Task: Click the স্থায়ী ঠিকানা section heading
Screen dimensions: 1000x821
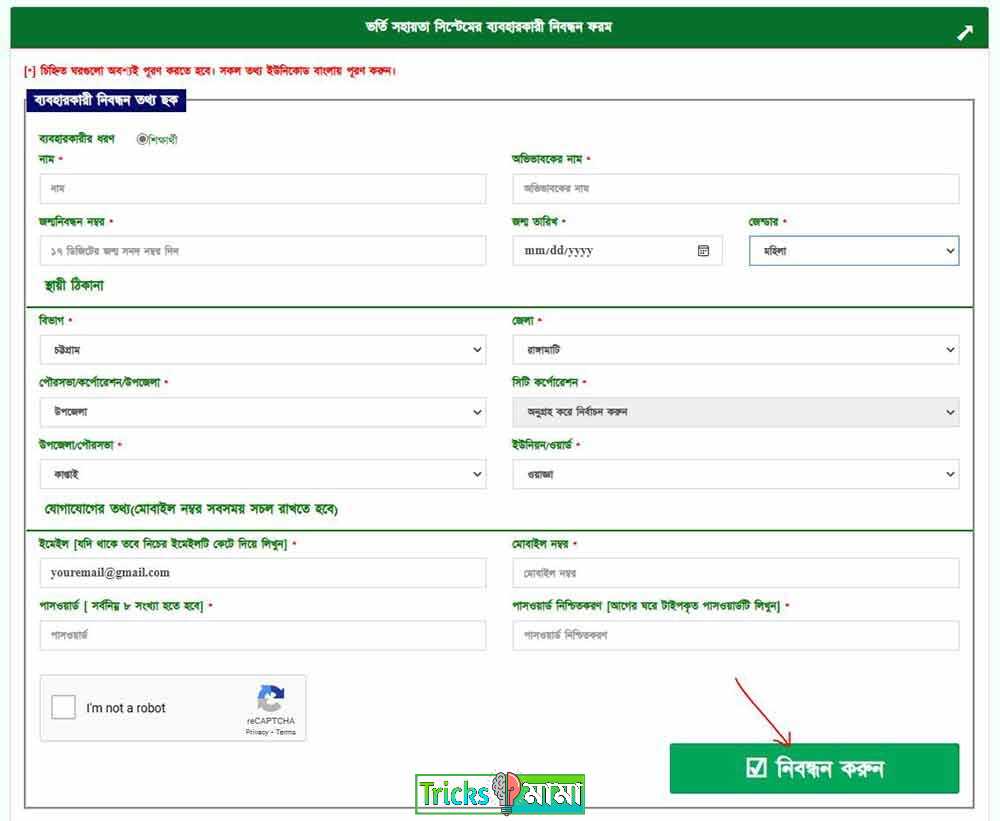Action: 74,285
